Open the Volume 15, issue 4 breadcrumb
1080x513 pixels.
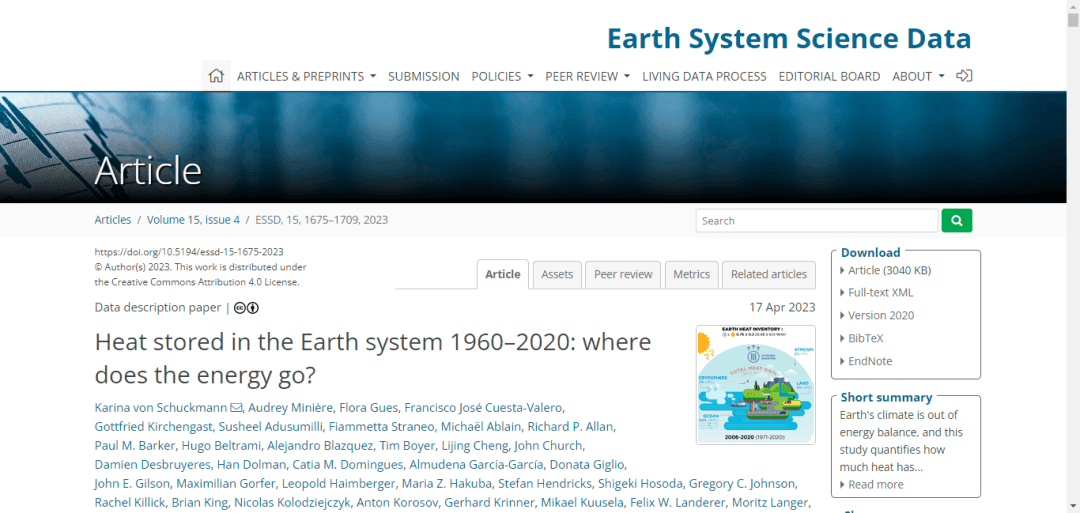[193, 220]
